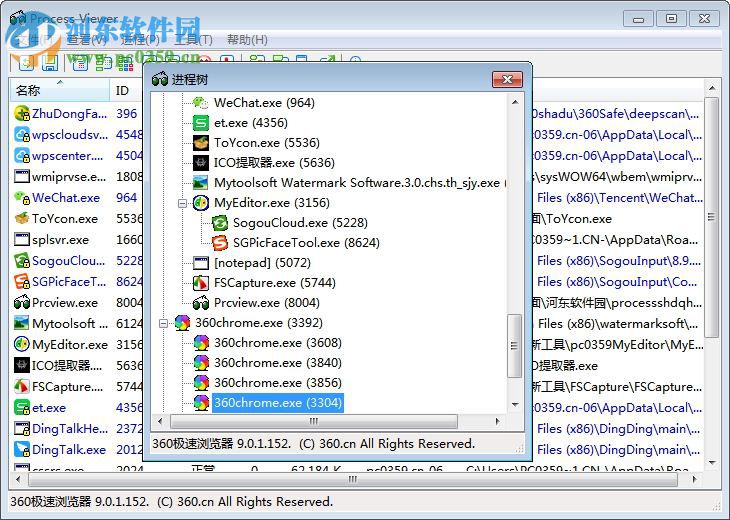Click the process tree scroll-down arrow
Viewport: 730px width, 520px height.
tap(515, 405)
